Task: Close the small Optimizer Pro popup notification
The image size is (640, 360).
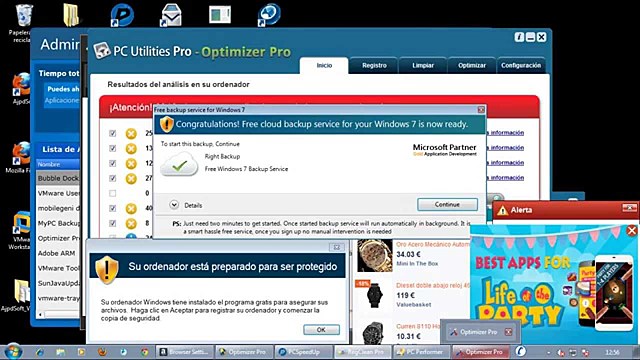Action: pyautogui.click(x=508, y=332)
